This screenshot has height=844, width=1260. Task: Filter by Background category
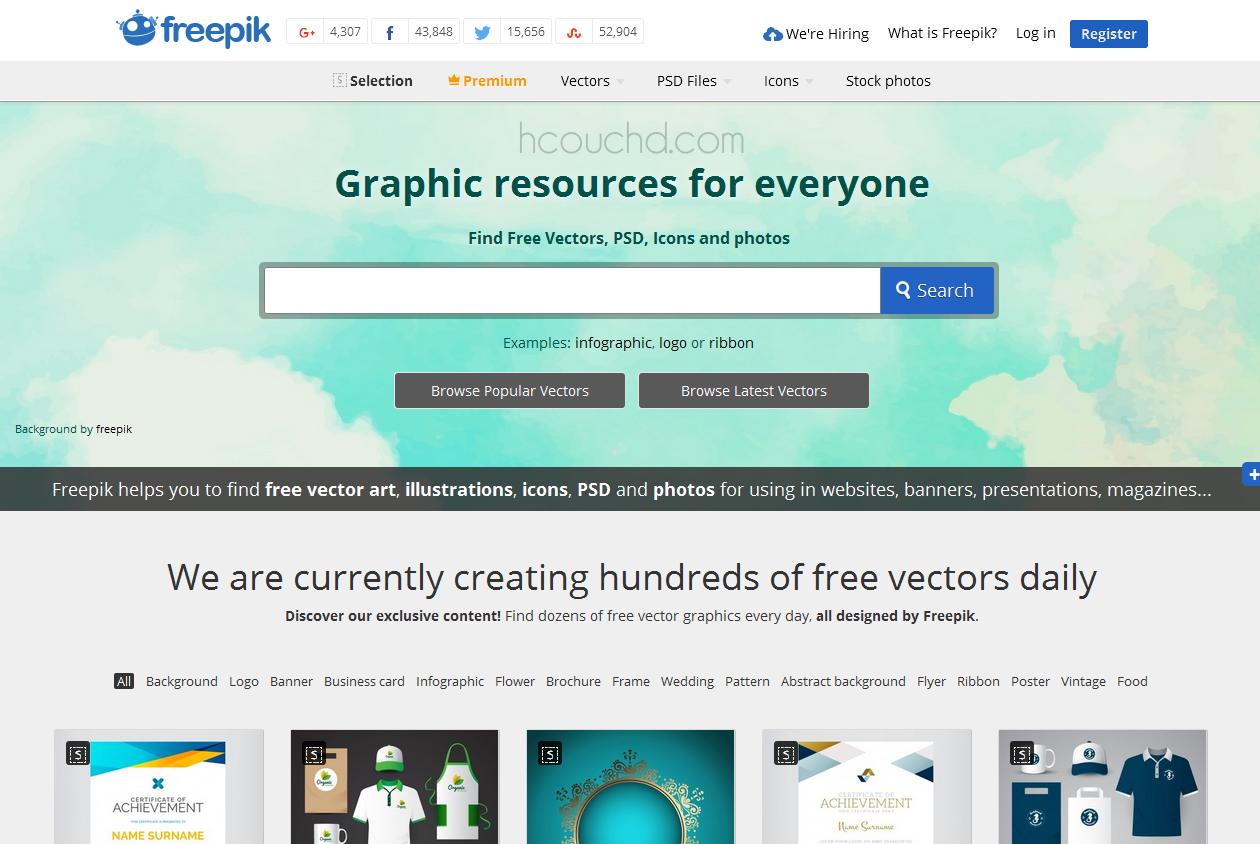pyautogui.click(x=182, y=681)
